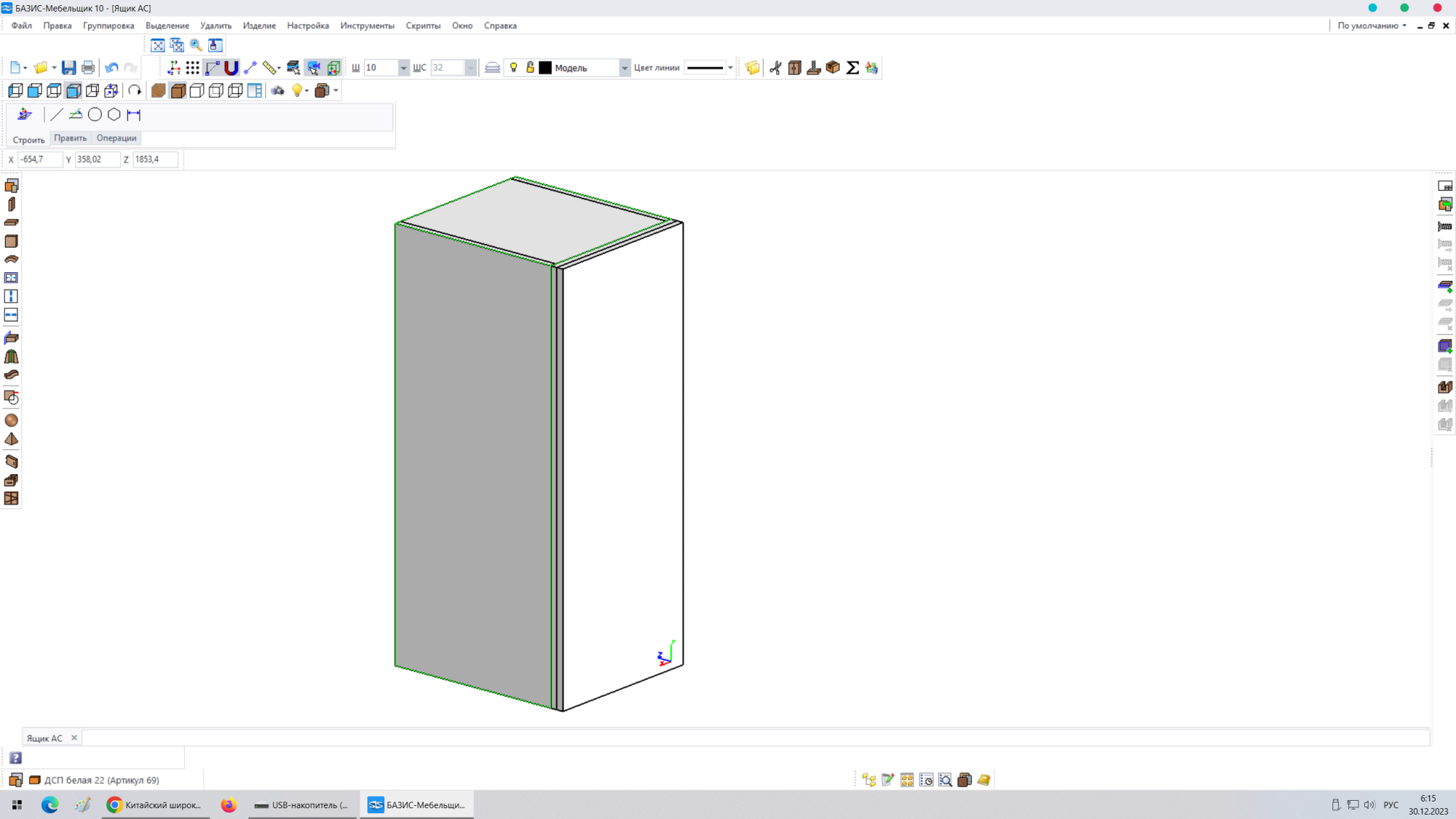
Task: Click the pyramid primitive tool
Action: 12,439
